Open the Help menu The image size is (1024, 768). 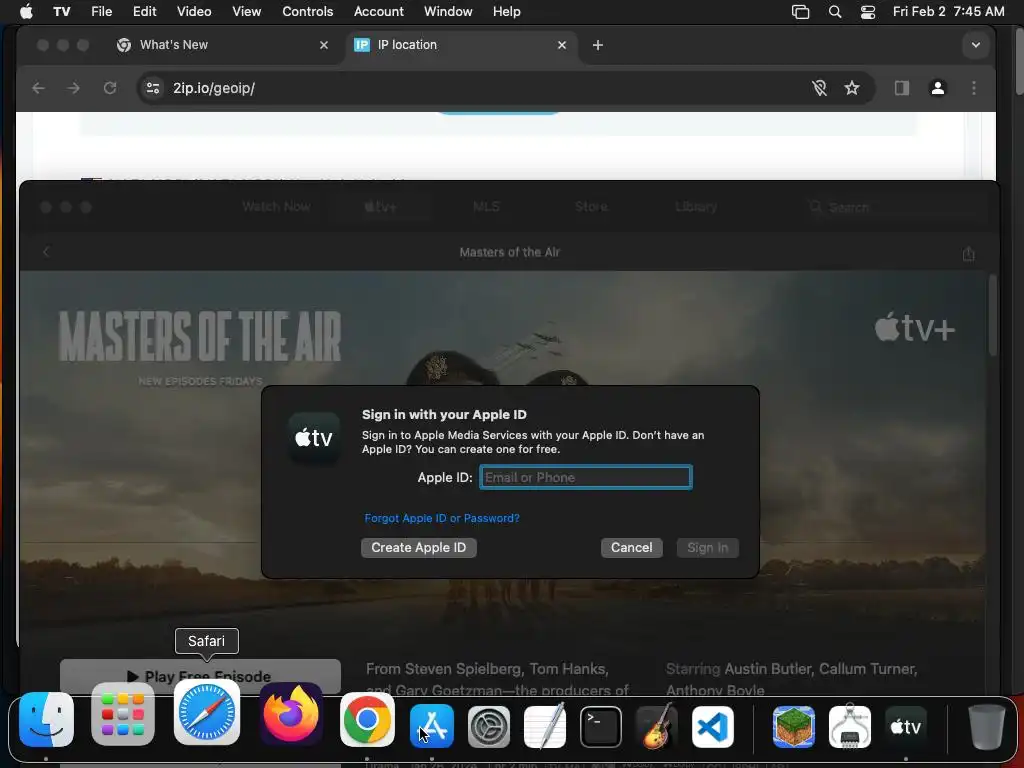[507, 12]
